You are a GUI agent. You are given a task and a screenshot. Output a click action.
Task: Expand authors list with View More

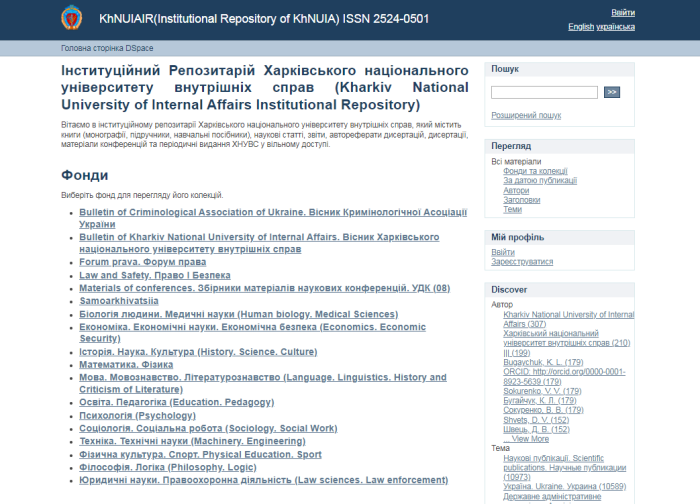point(530,438)
